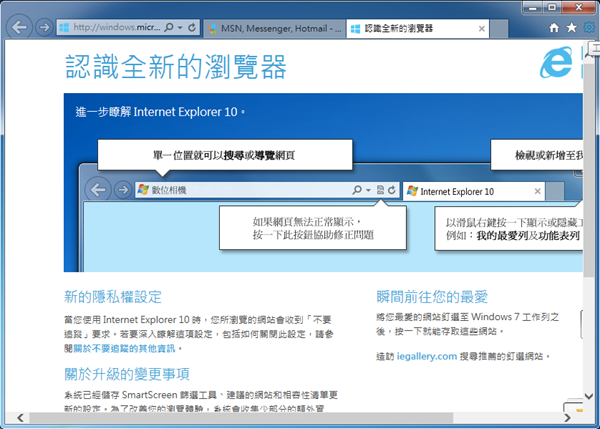Open the 關於不要追蹤的其他資訊 link
The image size is (600, 429).
click(130, 348)
